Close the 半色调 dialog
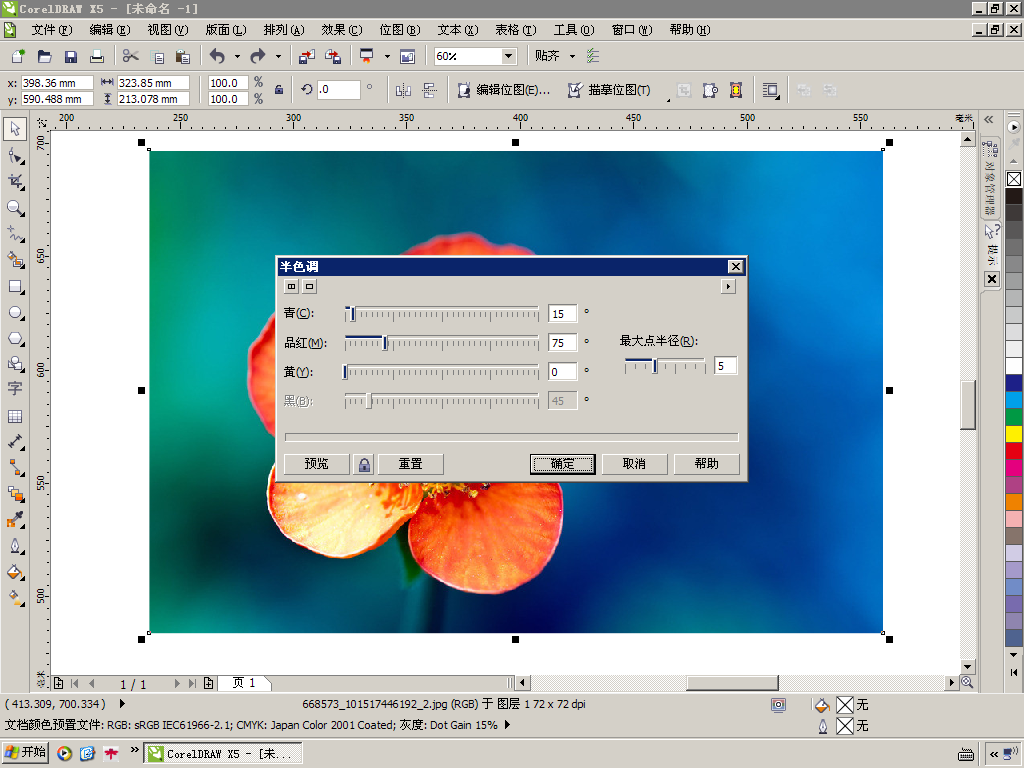 tap(735, 266)
